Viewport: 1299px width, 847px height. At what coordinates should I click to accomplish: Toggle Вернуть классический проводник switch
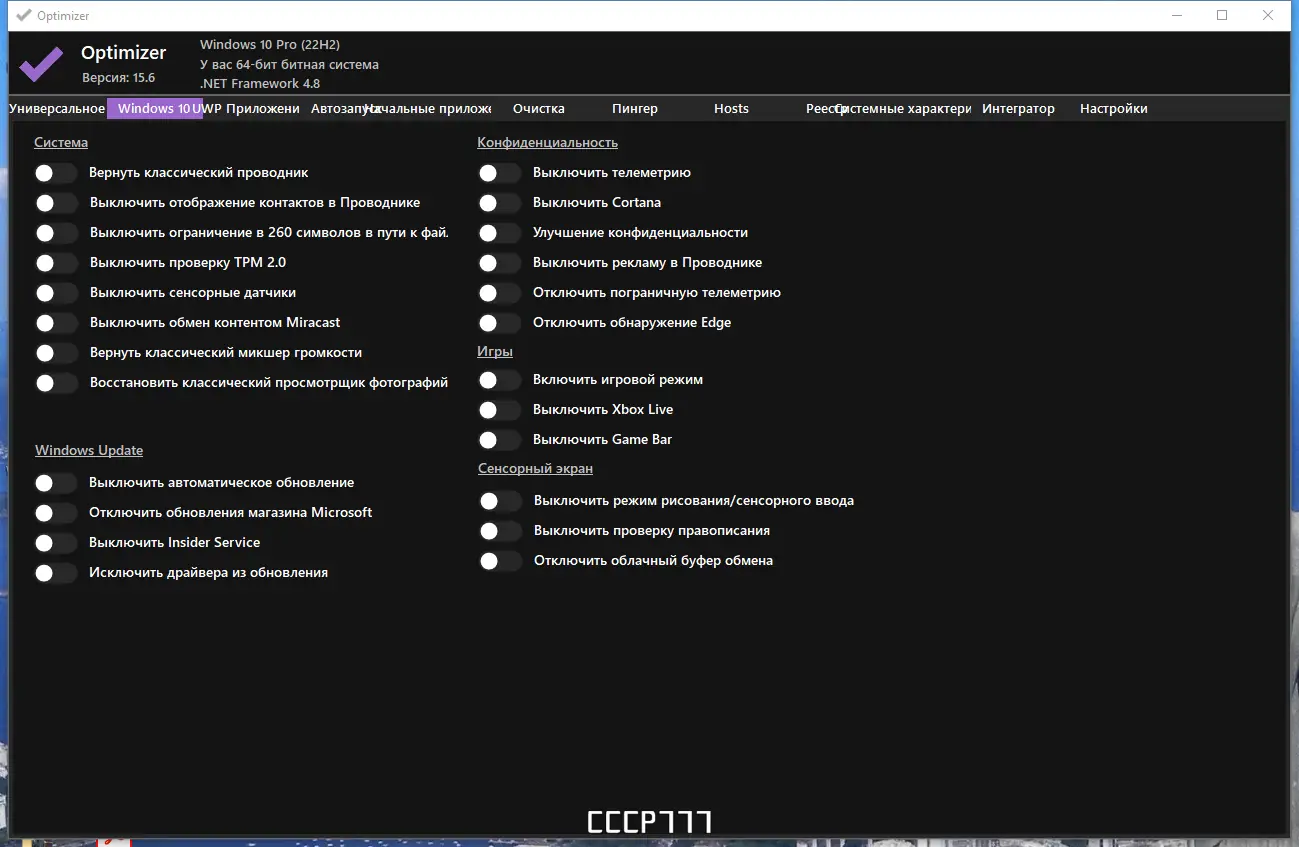tap(56, 173)
